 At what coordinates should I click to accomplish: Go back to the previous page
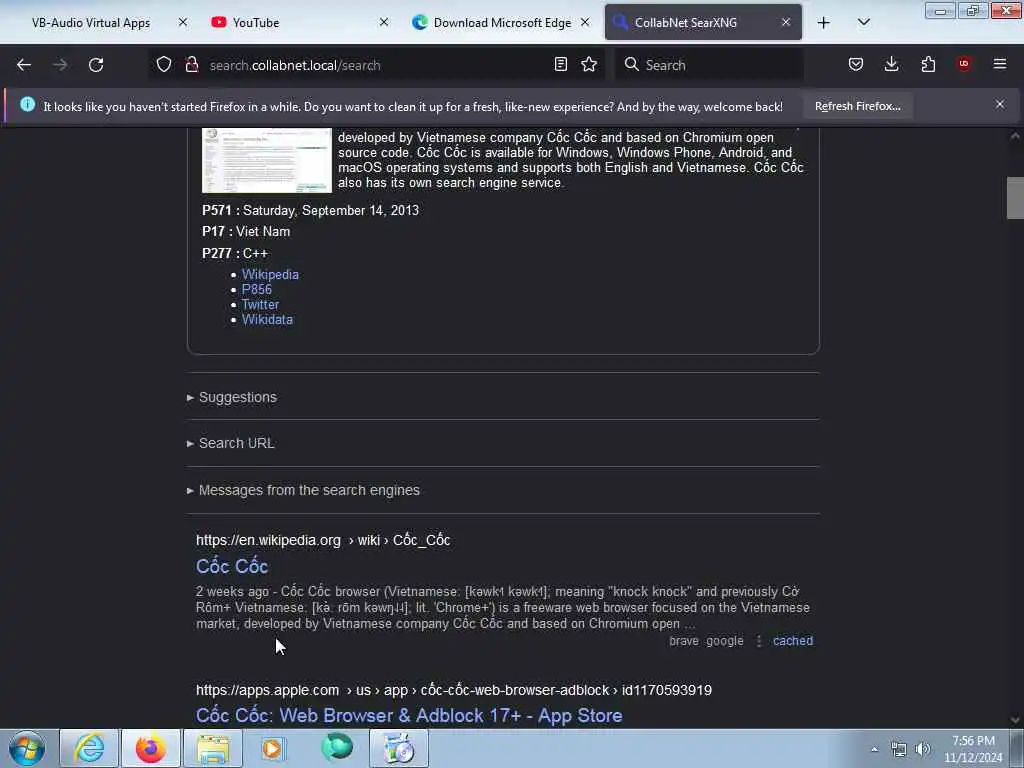click(24, 65)
